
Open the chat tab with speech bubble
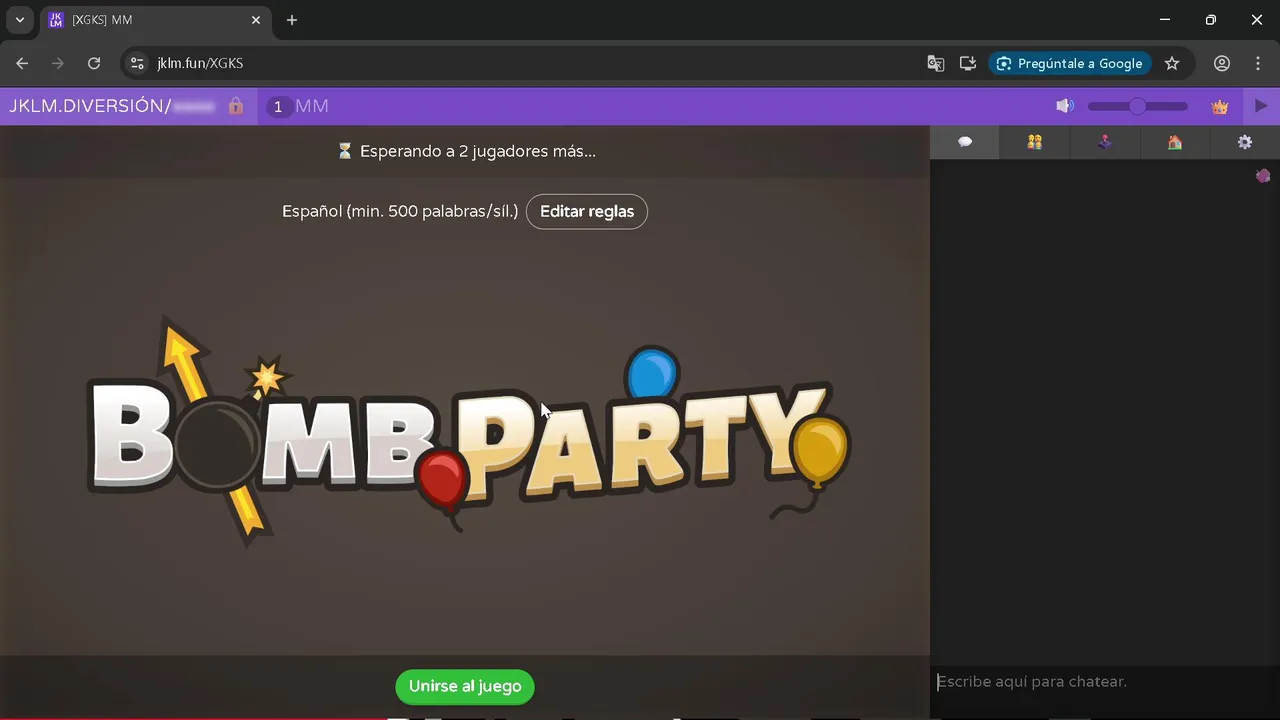[965, 142]
